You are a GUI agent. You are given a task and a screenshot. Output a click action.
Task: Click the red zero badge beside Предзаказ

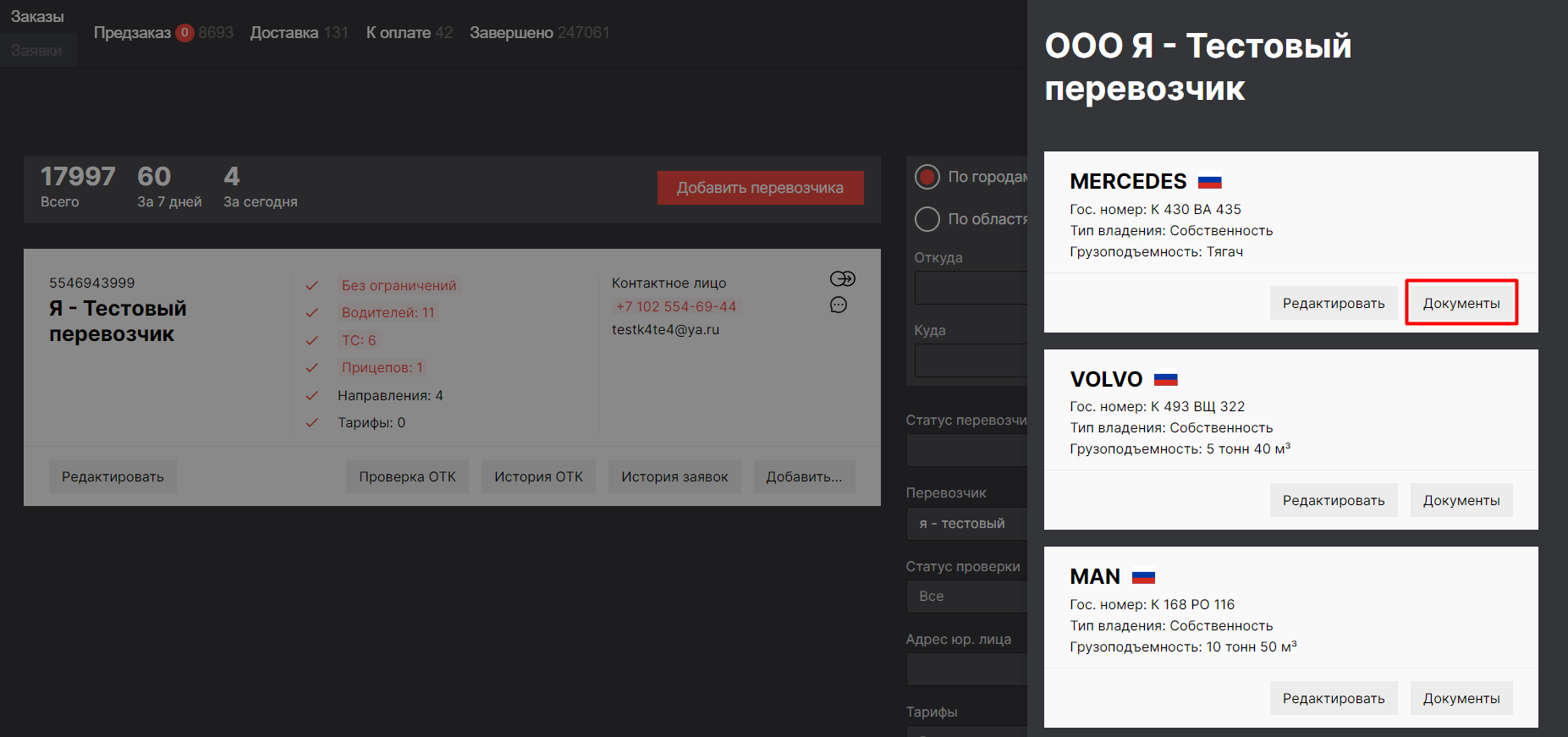184,33
